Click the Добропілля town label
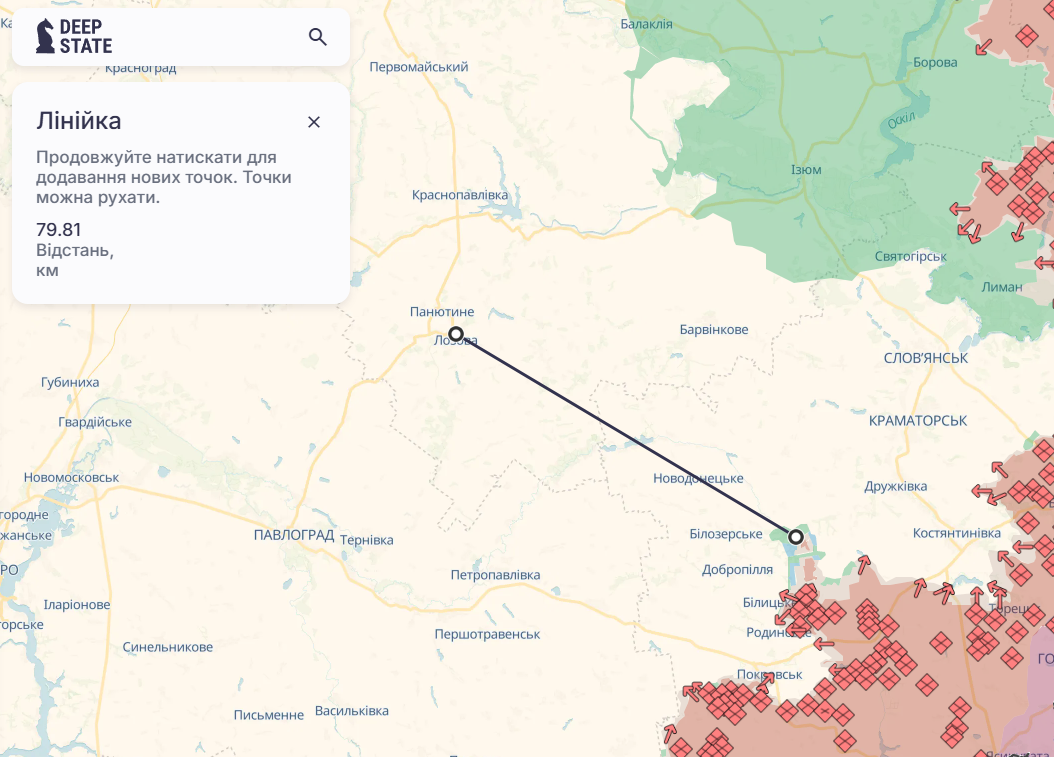This screenshot has height=757, width=1054. pyautogui.click(x=737, y=570)
